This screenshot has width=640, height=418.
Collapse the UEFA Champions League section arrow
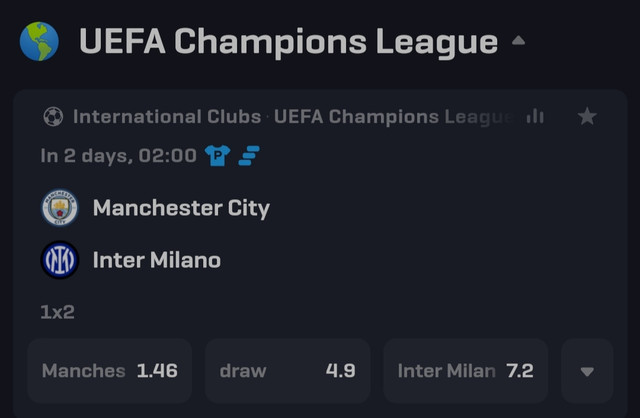tap(518, 40)
